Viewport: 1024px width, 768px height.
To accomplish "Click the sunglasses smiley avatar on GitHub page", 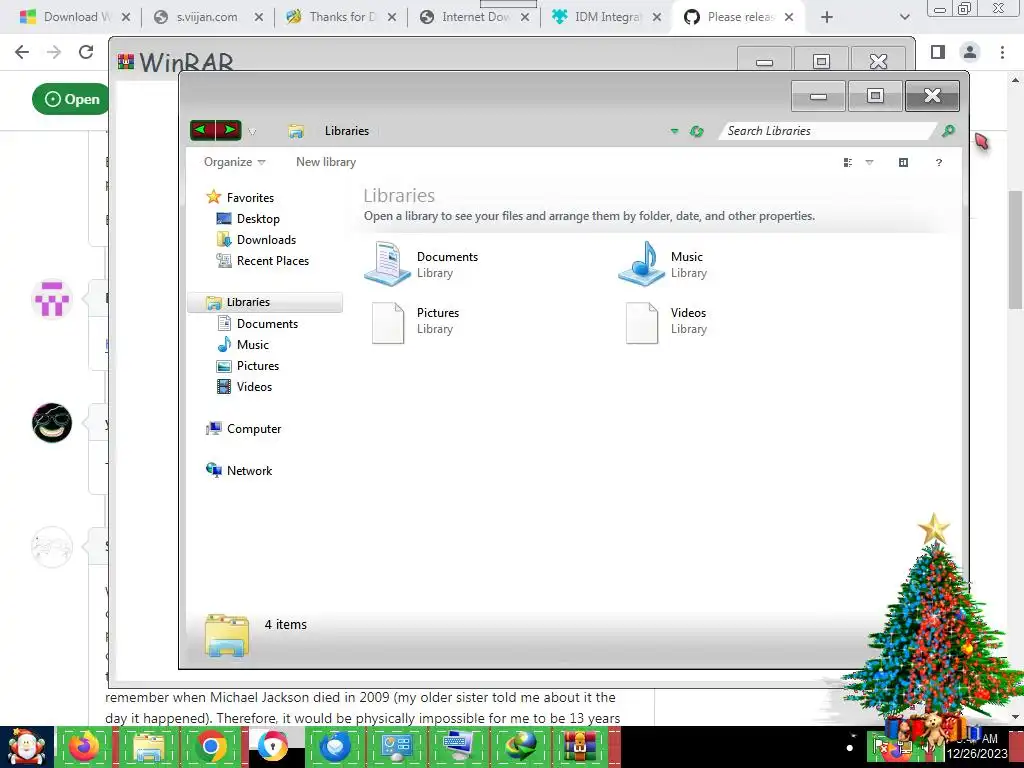I will coord(52,423).
